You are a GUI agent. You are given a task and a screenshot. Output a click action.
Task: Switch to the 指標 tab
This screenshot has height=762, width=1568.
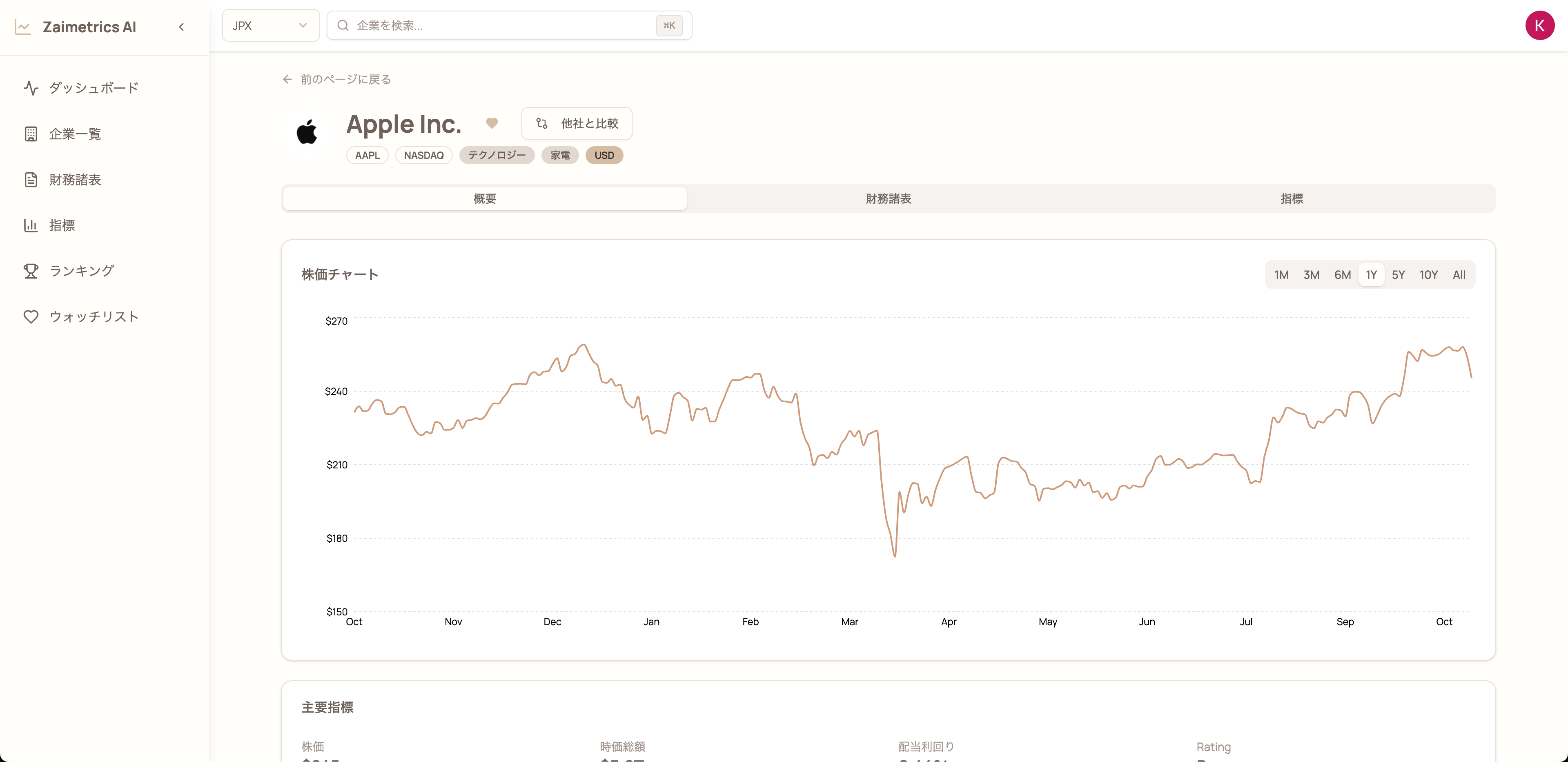click(1292, 199)
